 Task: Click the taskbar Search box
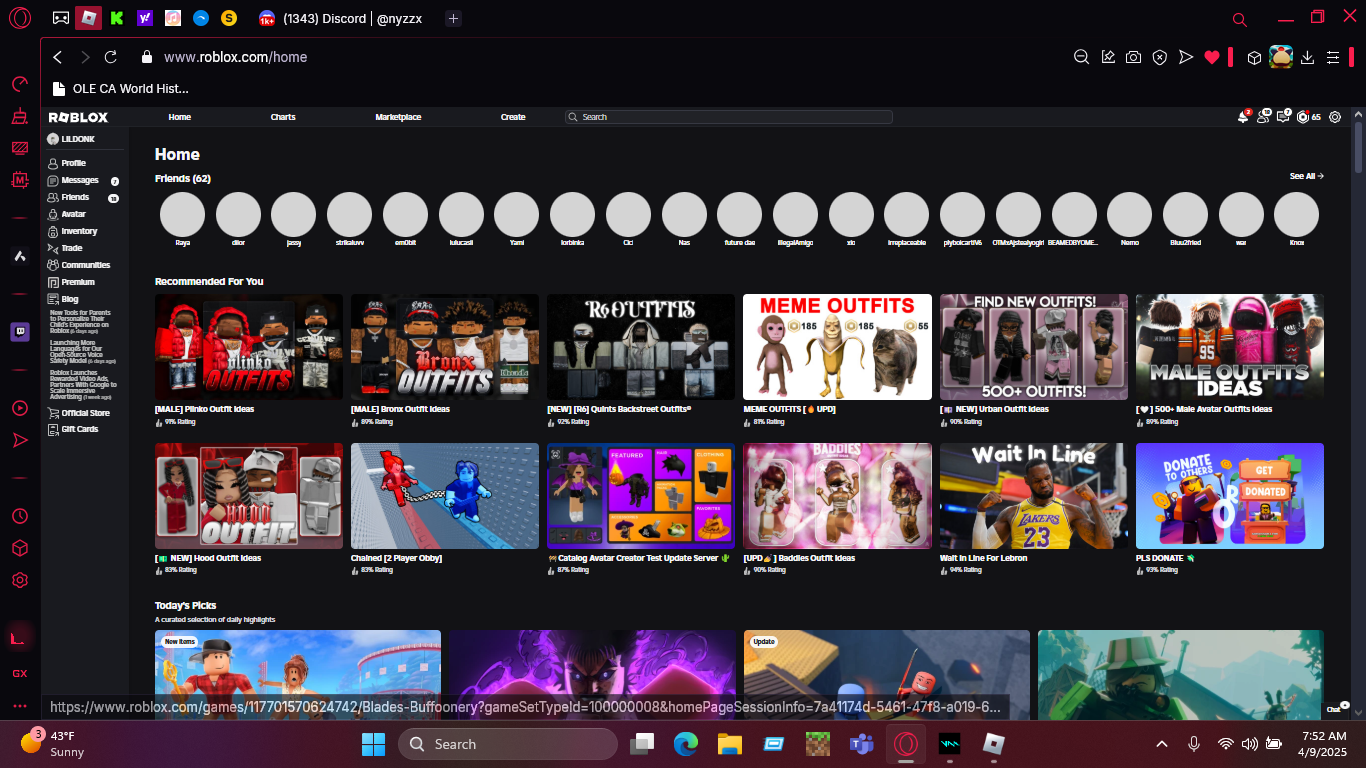508,744
